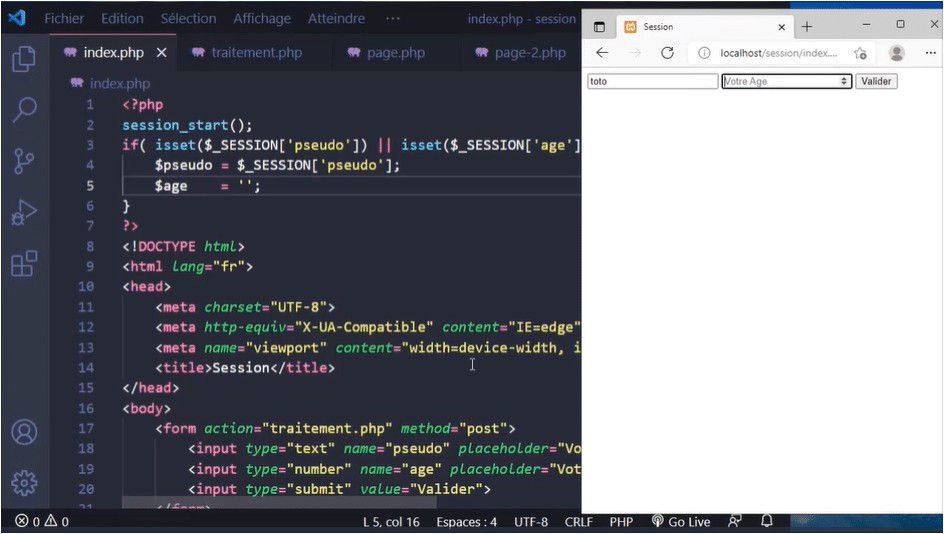Open a new browser tab
This screenshot has width=944, height=534.
(x=807, y=26)
